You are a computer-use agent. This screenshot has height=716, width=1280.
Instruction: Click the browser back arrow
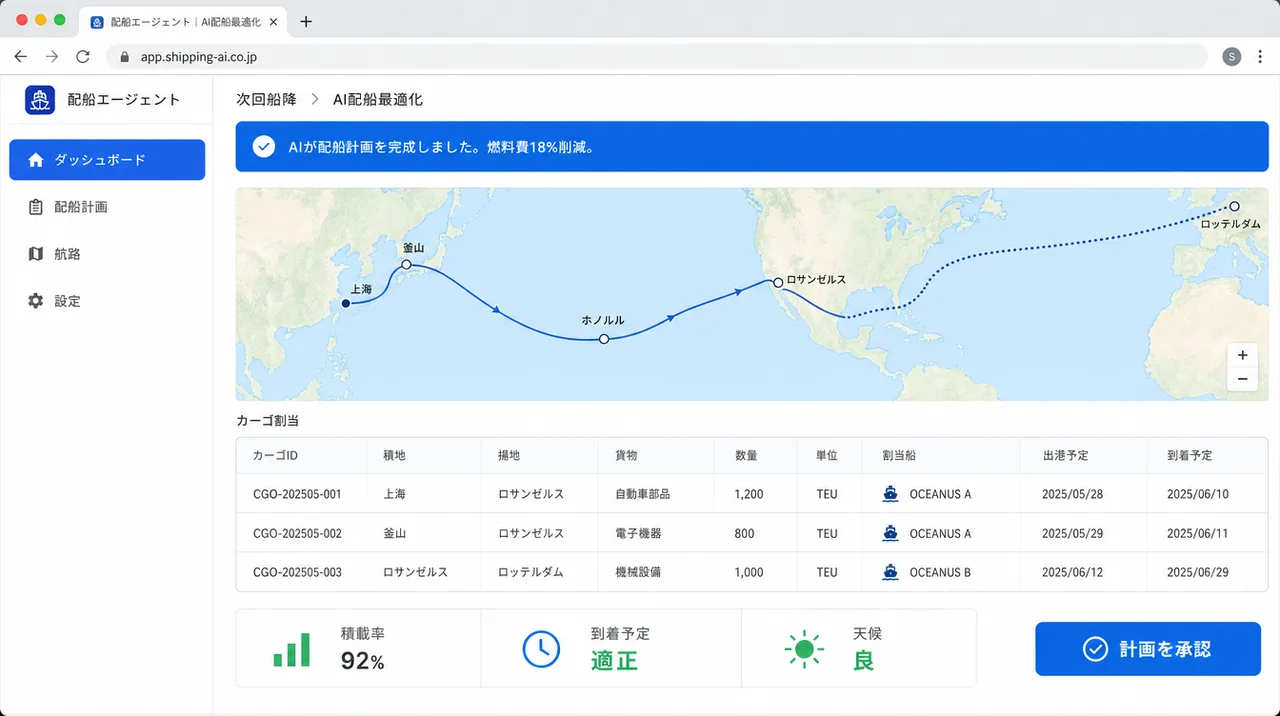click(21, 57)
